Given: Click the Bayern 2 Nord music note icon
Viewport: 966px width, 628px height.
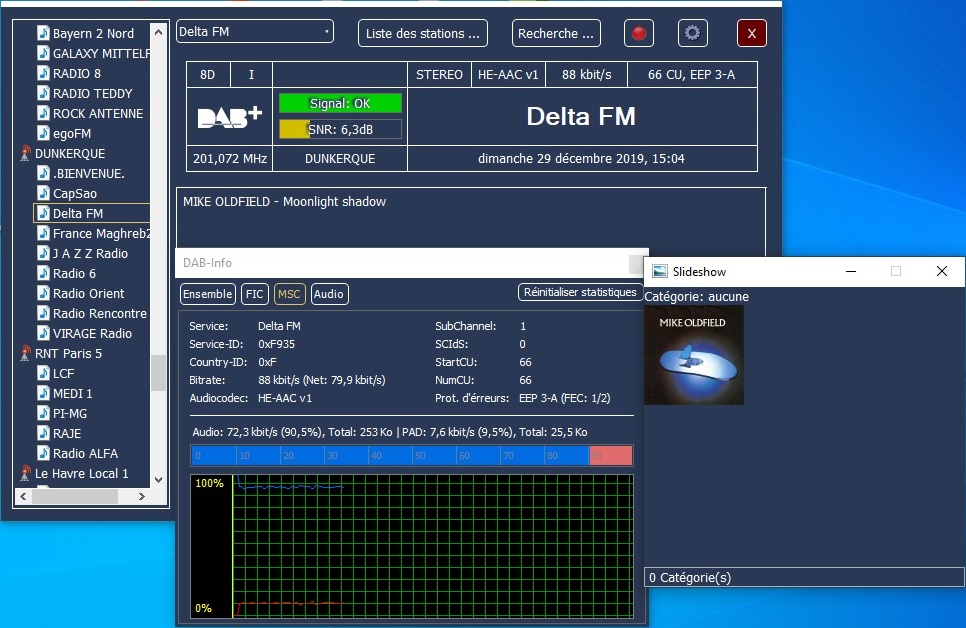Looking at the screenshot, I should click(x=43, y=33).
